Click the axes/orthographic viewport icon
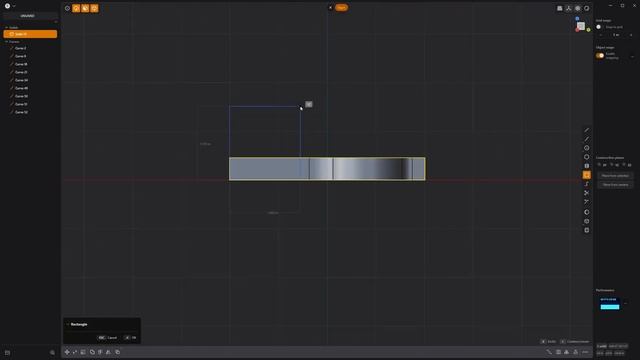640x360 pixels. point(569,8)
